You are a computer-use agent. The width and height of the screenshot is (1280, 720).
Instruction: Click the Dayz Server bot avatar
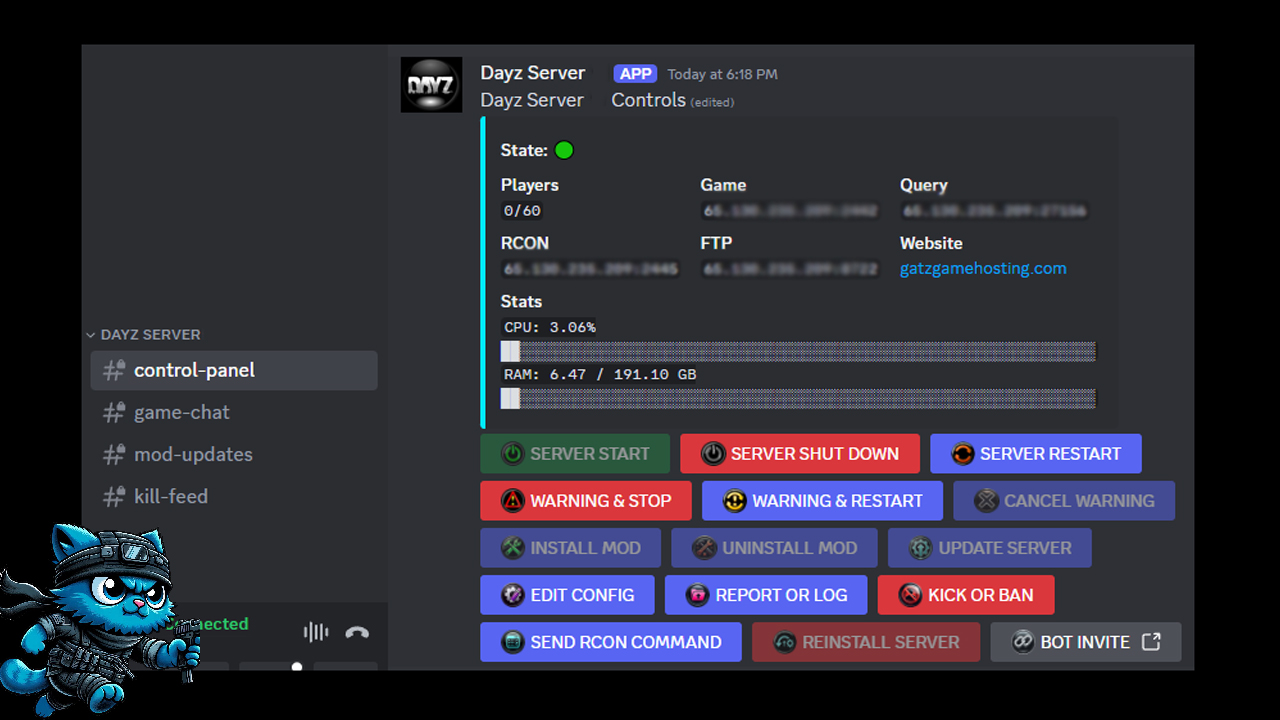click(431, 85)
